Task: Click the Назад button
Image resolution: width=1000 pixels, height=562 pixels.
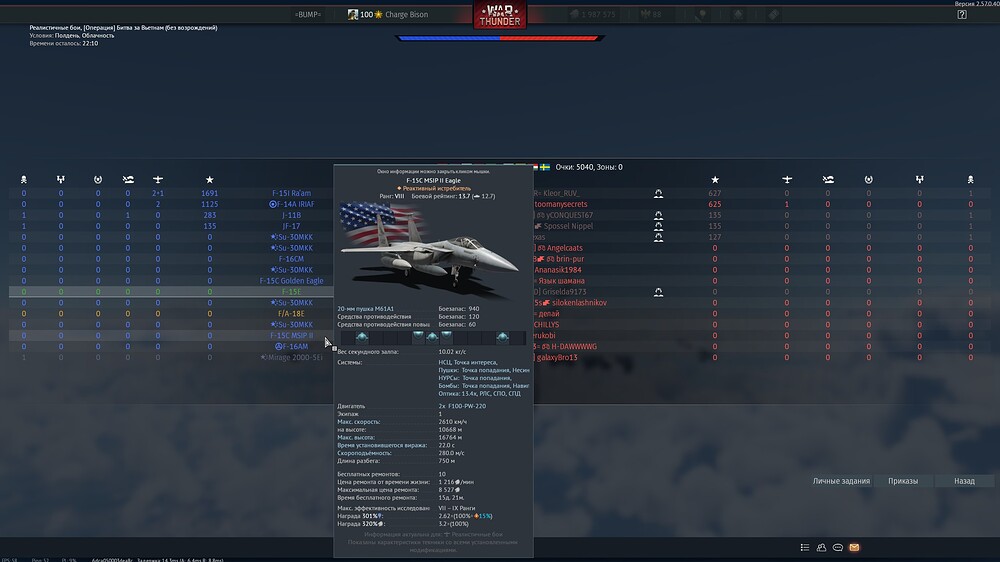Action: [964, 481]
